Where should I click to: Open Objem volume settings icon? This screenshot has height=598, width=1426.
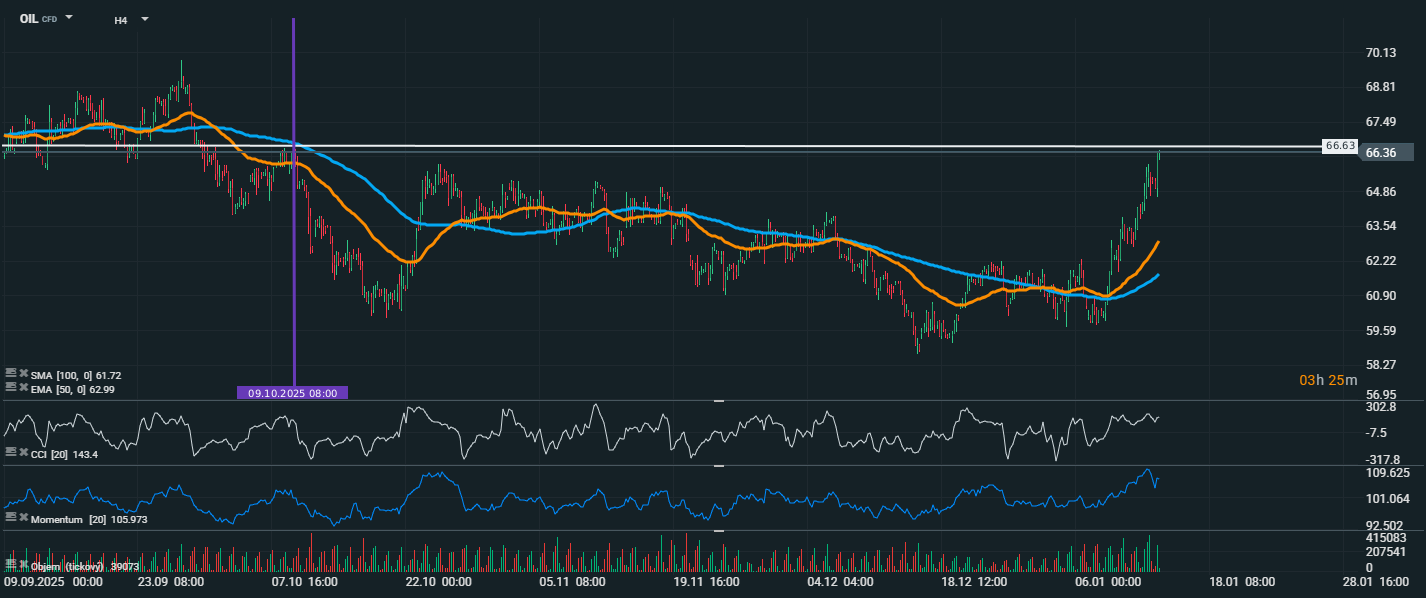11,566
